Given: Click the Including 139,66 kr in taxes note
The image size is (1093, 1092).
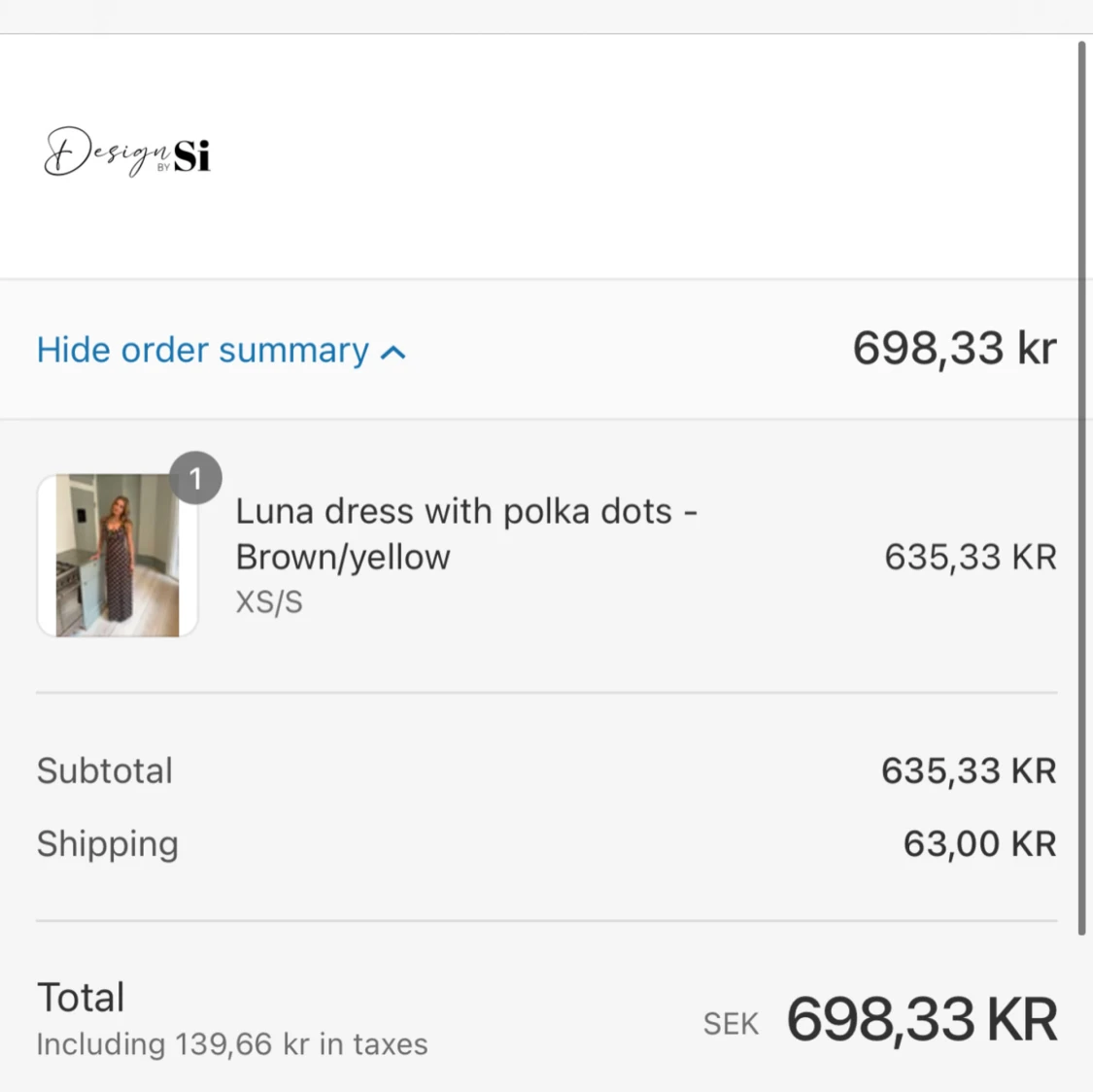Looking at the screenshot, I should click(232, 1044).
